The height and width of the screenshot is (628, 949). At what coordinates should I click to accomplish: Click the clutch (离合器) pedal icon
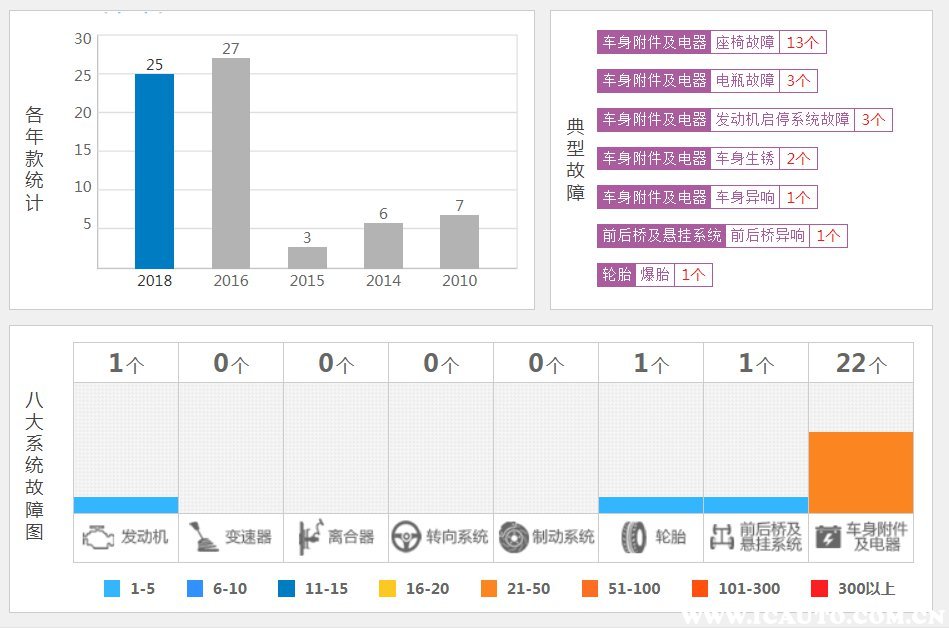tap(309, 537)
